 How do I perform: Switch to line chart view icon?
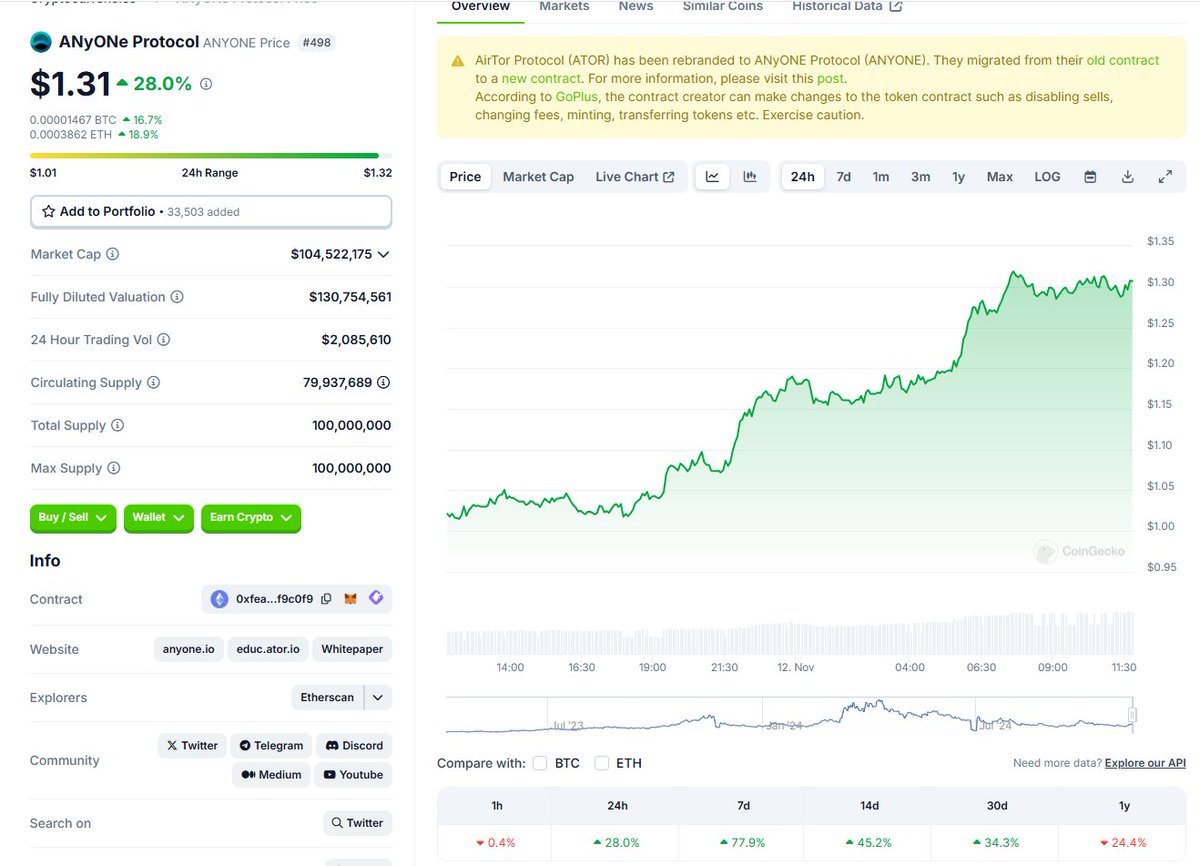point(712,177)
